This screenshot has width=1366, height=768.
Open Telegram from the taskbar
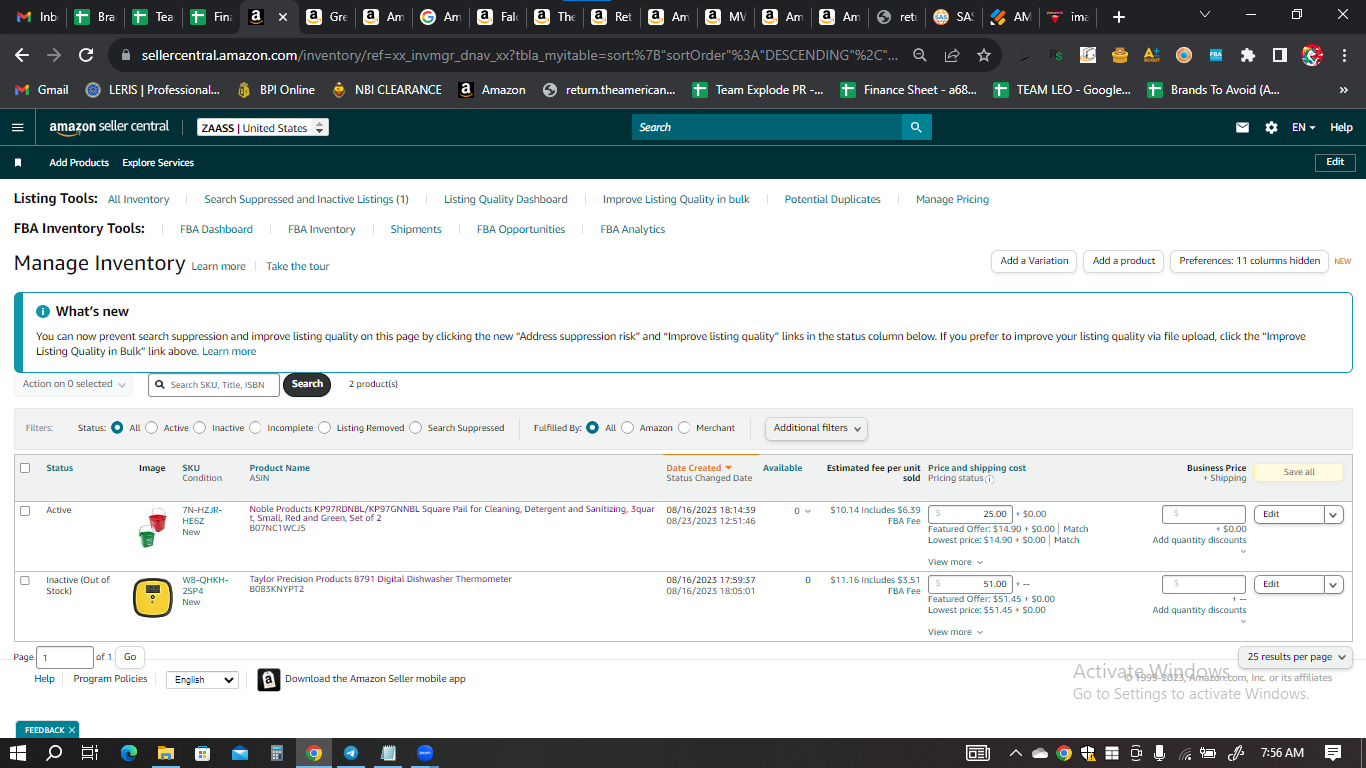[351, 753]
